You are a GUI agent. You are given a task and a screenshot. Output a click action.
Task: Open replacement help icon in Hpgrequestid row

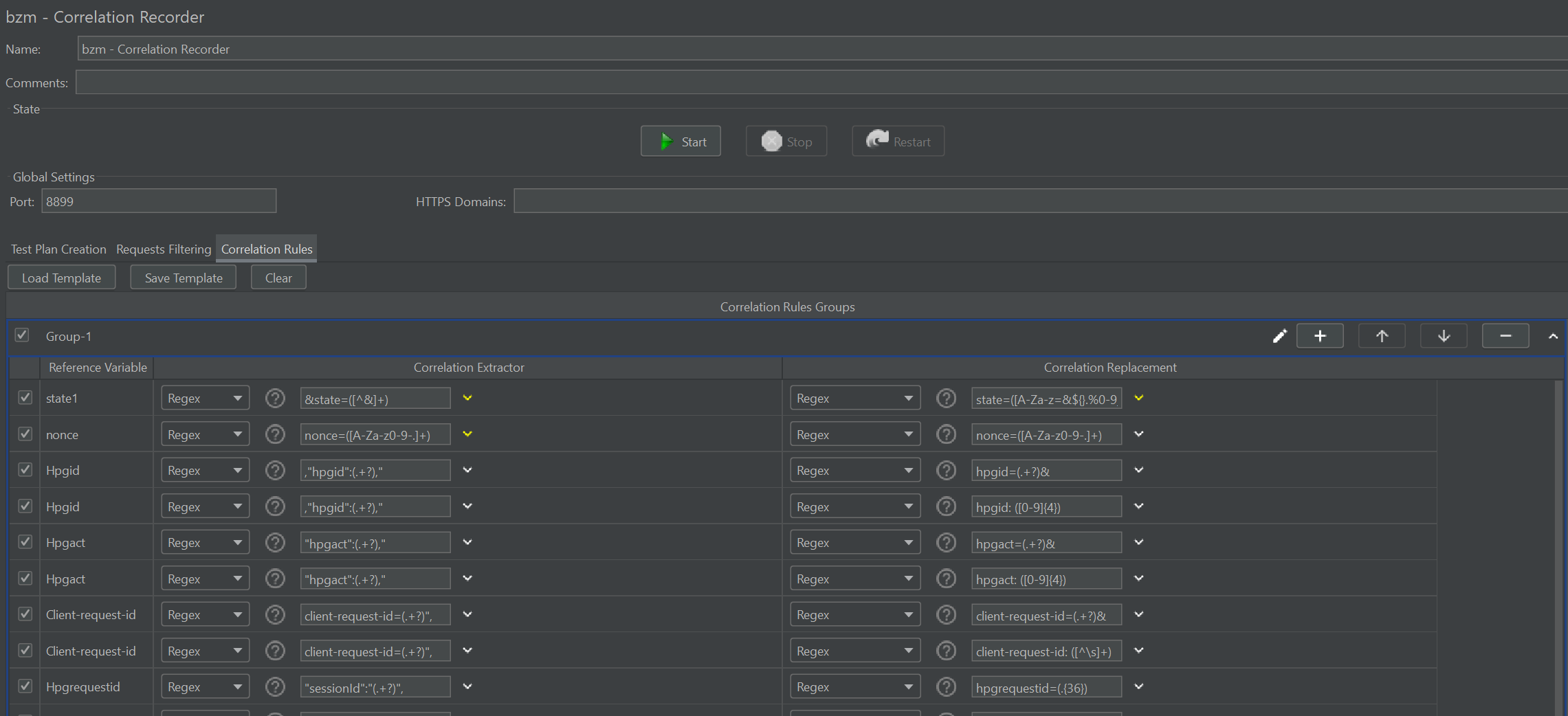[946, 686]
